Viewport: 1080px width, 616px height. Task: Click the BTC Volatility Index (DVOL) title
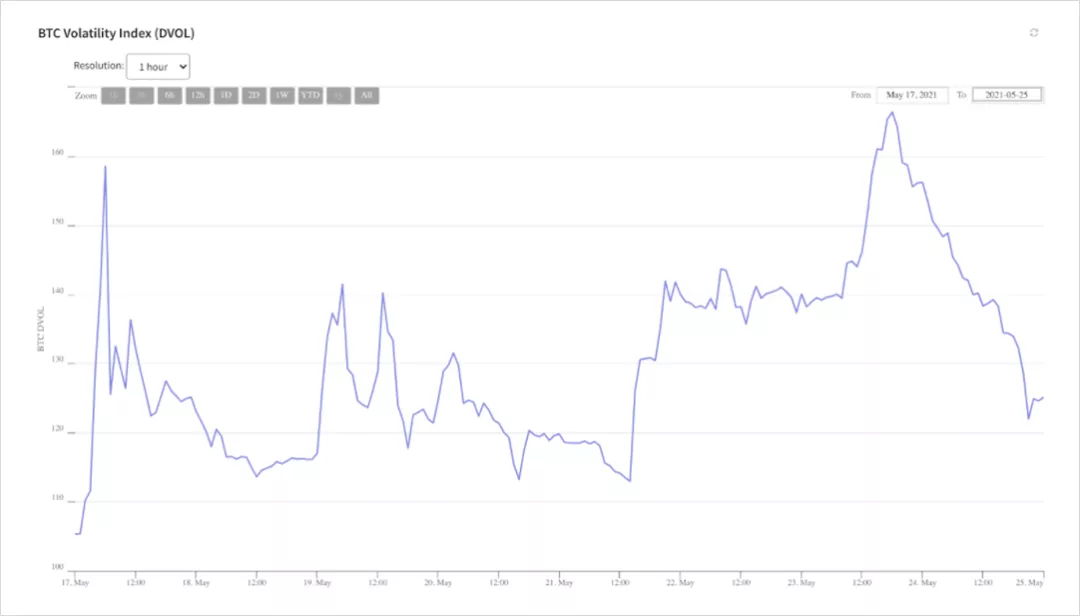tap(115, 33)
